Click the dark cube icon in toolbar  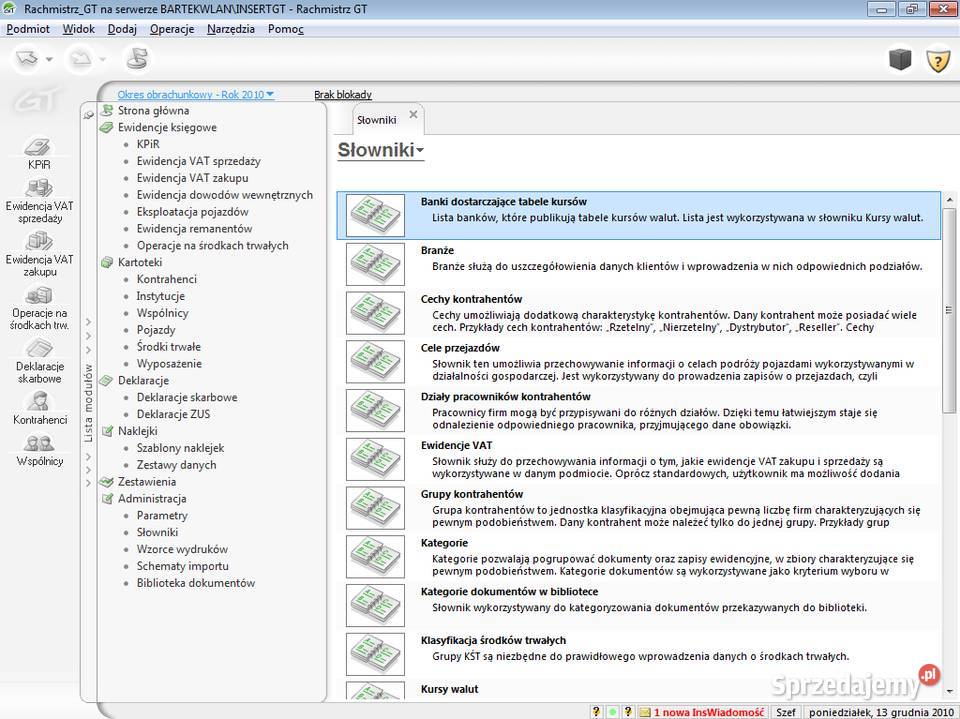(x=900, y=59)
